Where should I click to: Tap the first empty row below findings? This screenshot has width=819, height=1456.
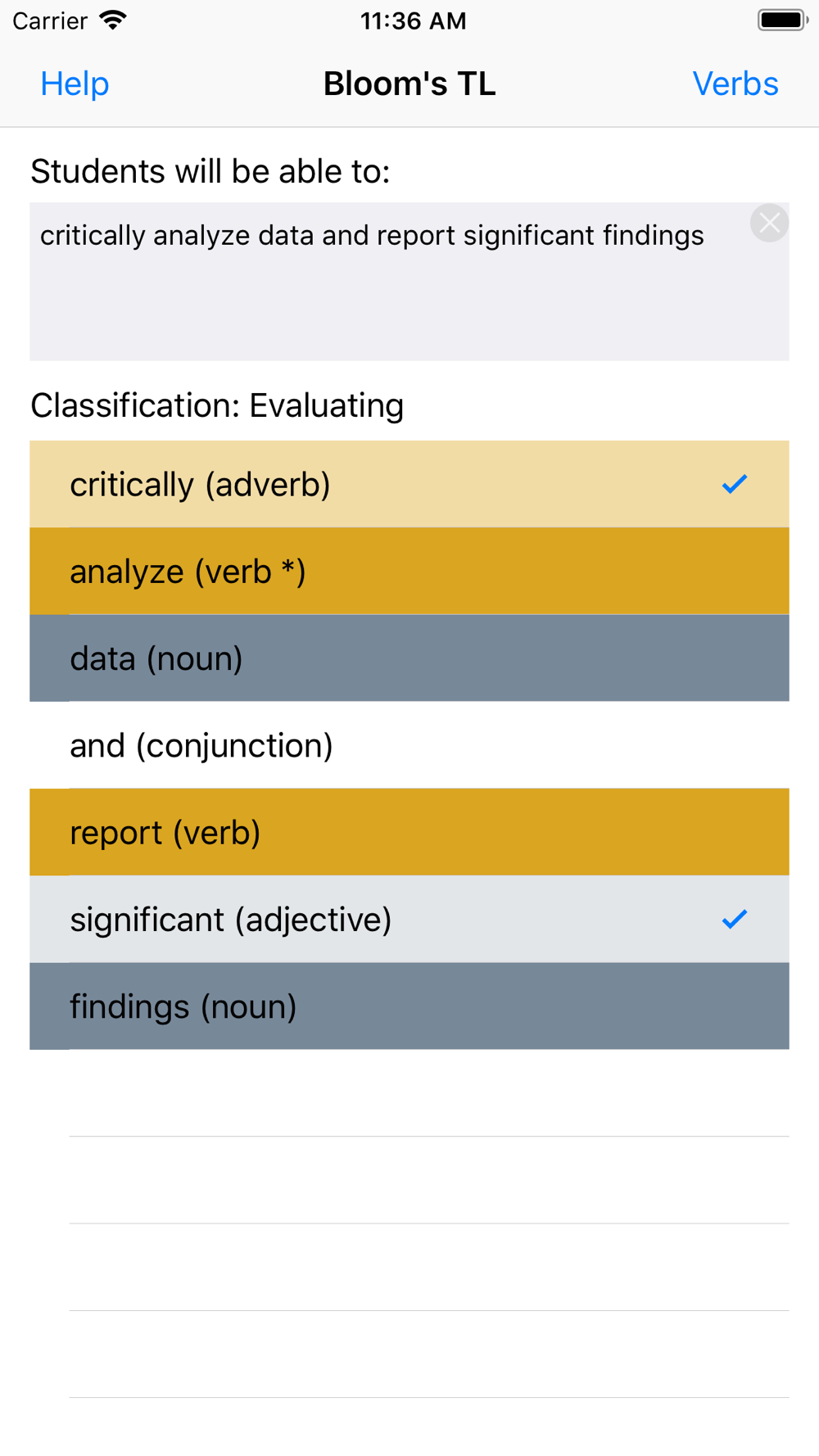click(409, 1093)
